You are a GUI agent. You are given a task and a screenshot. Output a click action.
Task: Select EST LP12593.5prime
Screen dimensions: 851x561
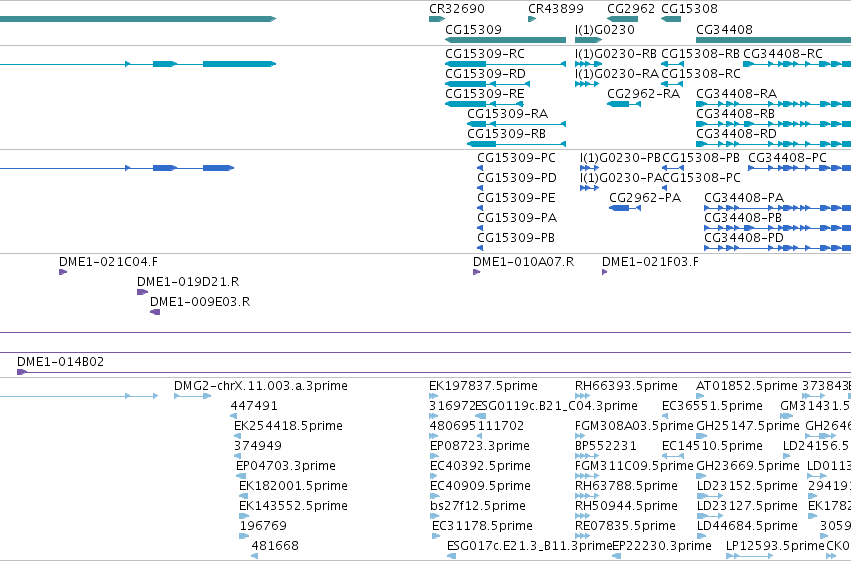coord(750,556)
